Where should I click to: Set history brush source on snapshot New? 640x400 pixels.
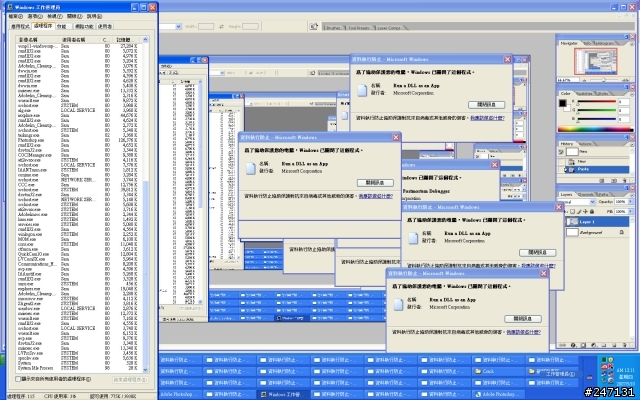click(x=561, y=152)
